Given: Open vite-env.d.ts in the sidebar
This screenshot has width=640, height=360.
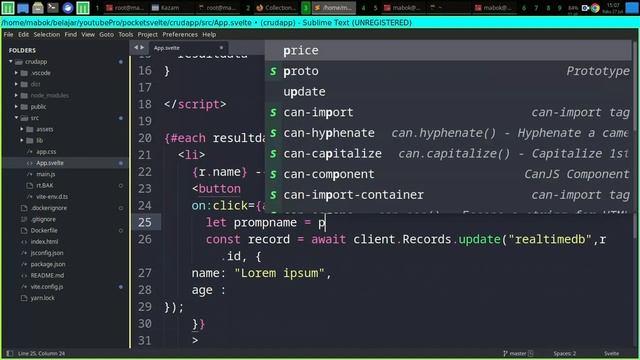Looking at the screenshot, I should coord(52,197).
